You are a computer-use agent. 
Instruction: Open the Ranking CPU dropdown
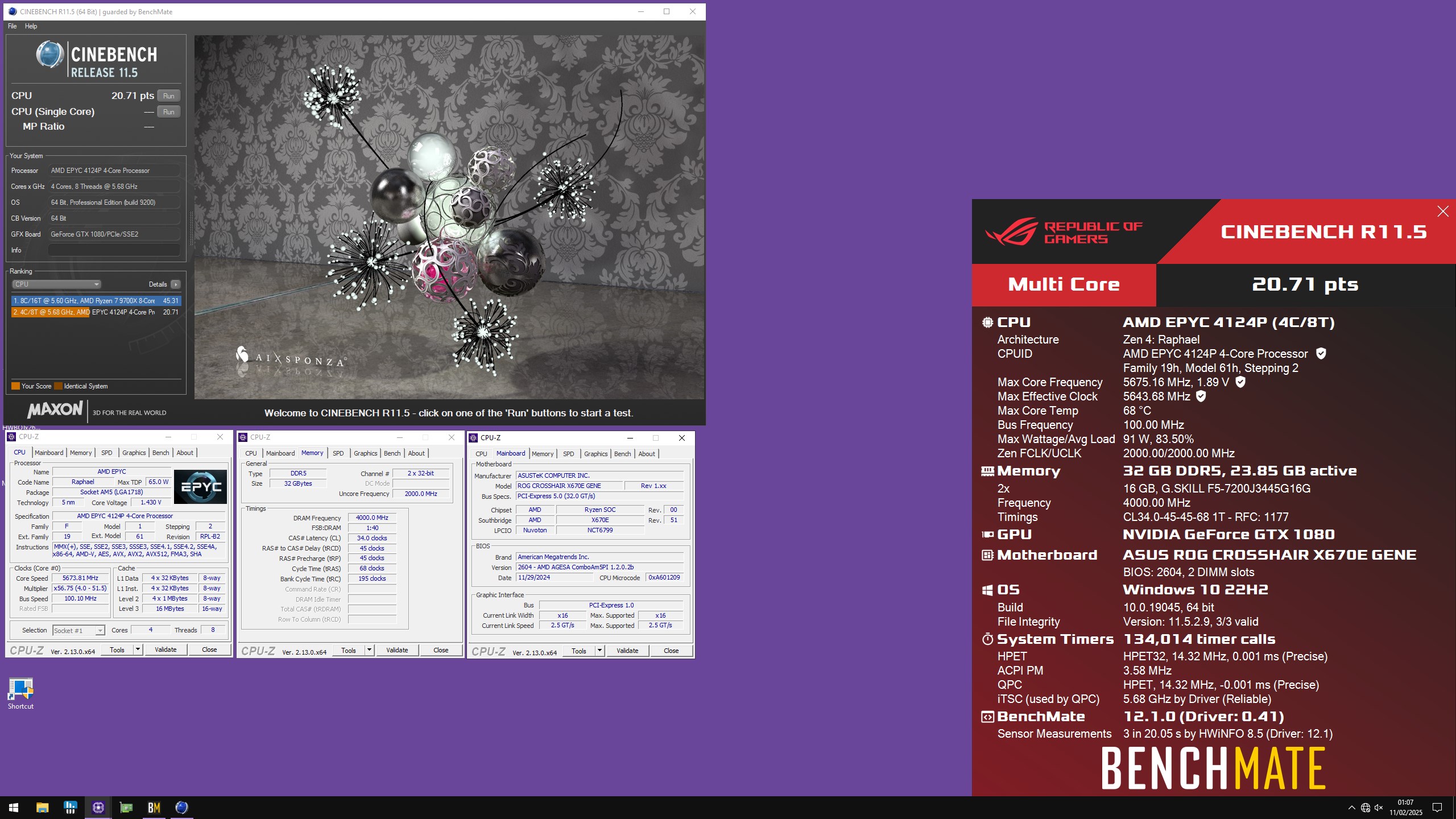pyautogui.click(x=56, y=284)
